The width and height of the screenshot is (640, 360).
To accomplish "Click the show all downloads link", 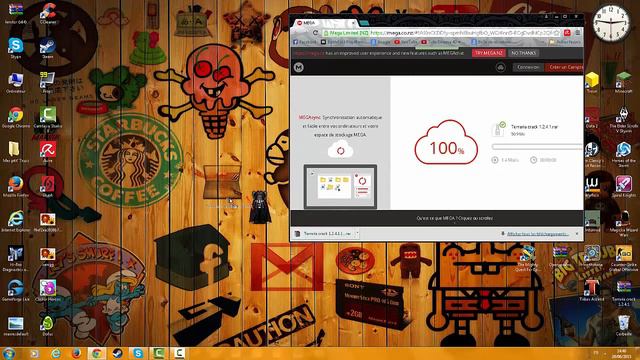I will pos(538,234).
